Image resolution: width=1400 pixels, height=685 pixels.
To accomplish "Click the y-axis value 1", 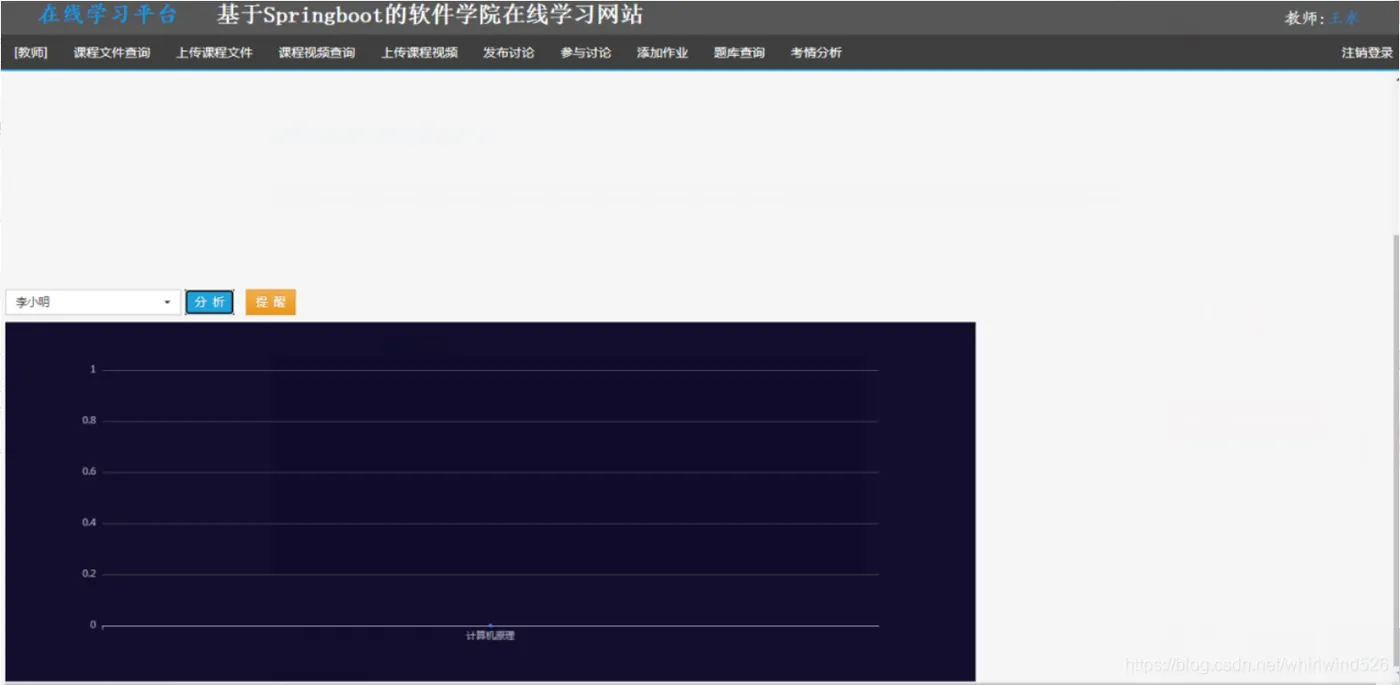I will [x=93, y=370].
